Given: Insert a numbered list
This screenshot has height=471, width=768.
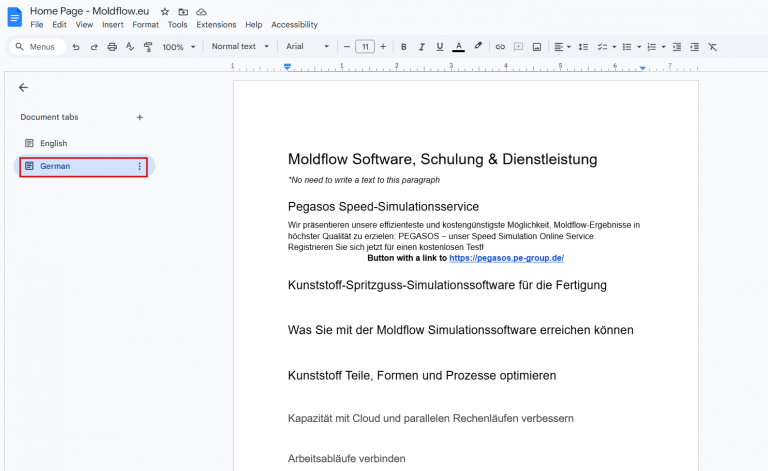Looking at the screenshot, I should [x=651, y=47].
